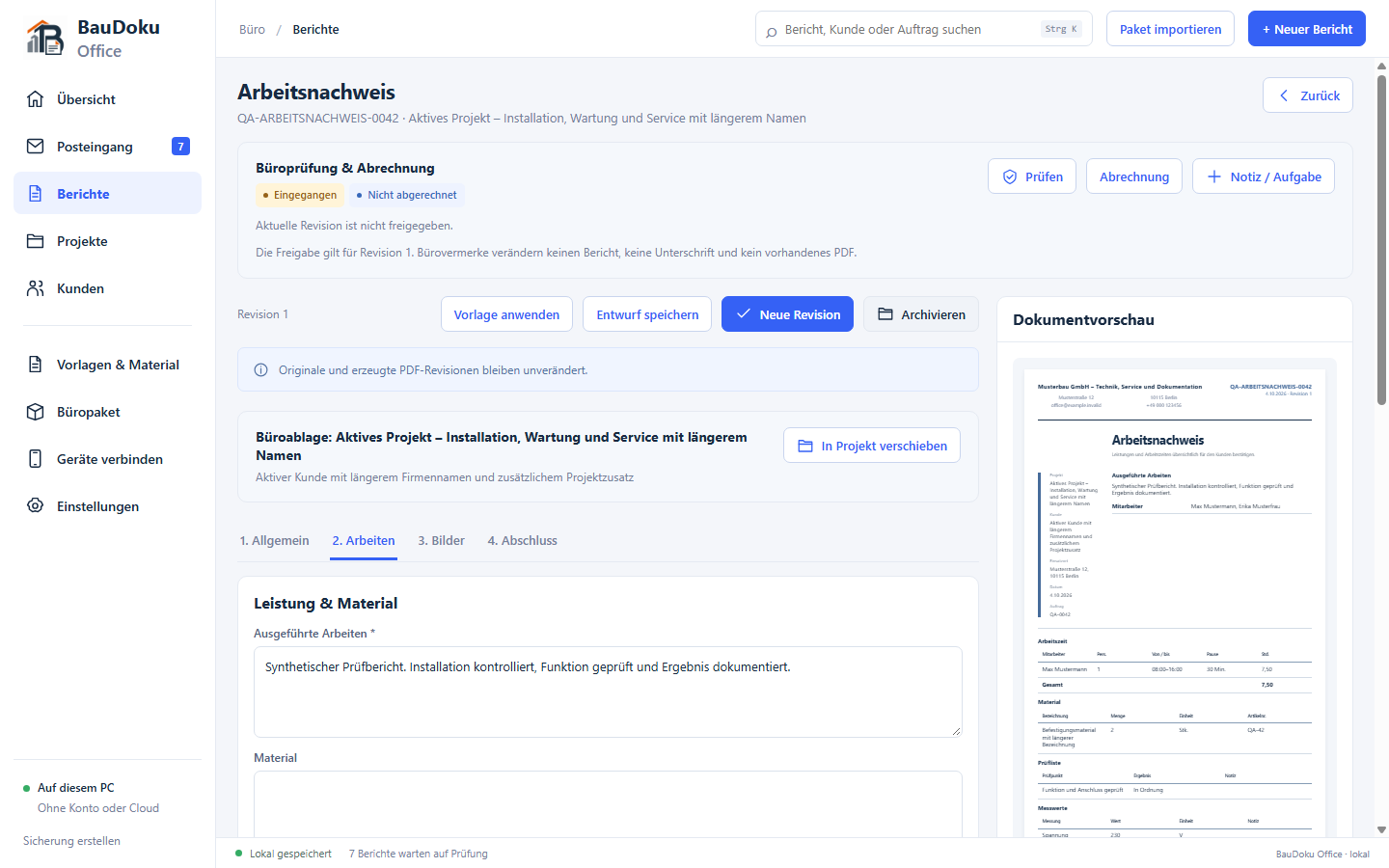The height and width of the screenshot is (868, 1389).
Task: Click the Büropaket box icon
Action: coord(36,412)
